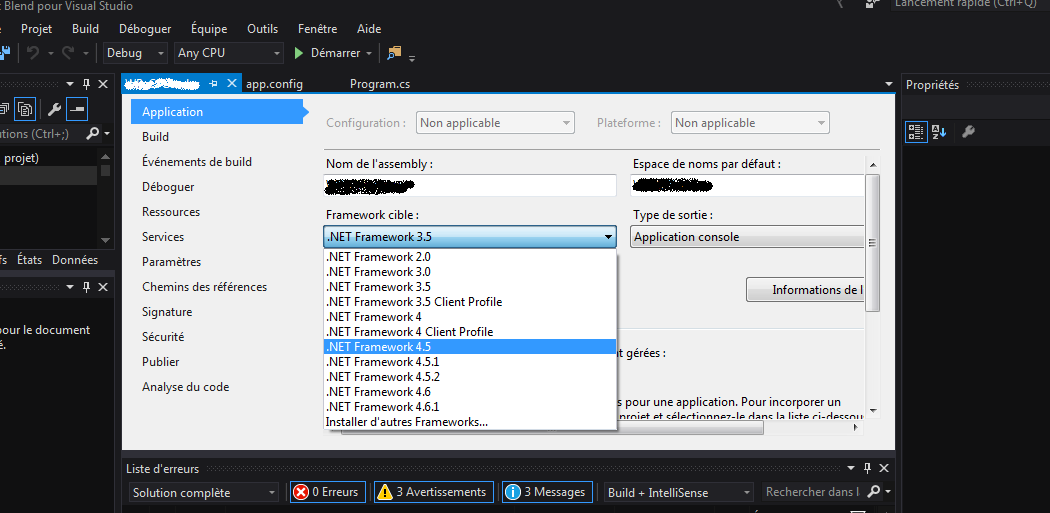Click the Save All disk icon
The width and height of the screenshot is (1050, 513).
pyautogui.click(x=5, y=52)
